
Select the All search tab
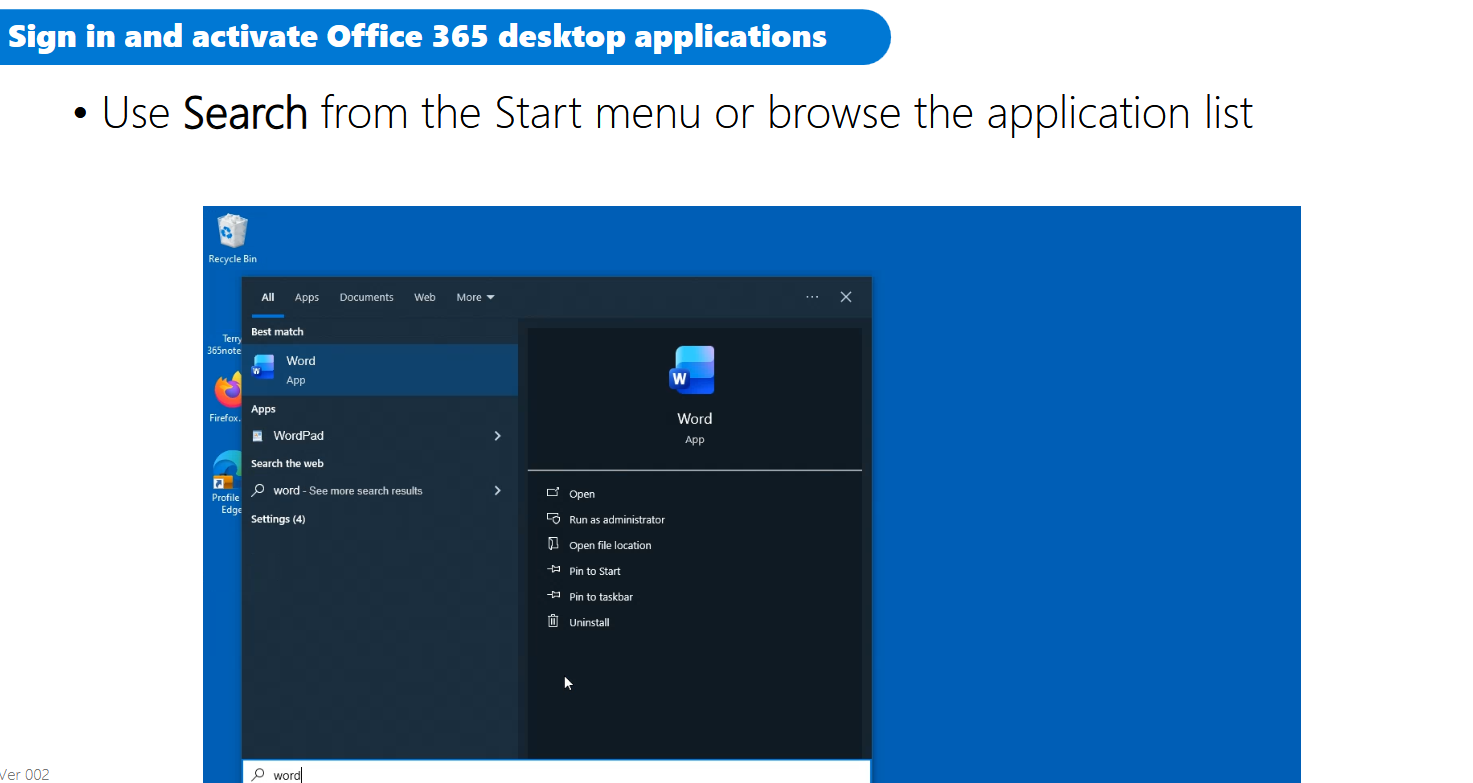pyautogui.click(x=268, y=297)
